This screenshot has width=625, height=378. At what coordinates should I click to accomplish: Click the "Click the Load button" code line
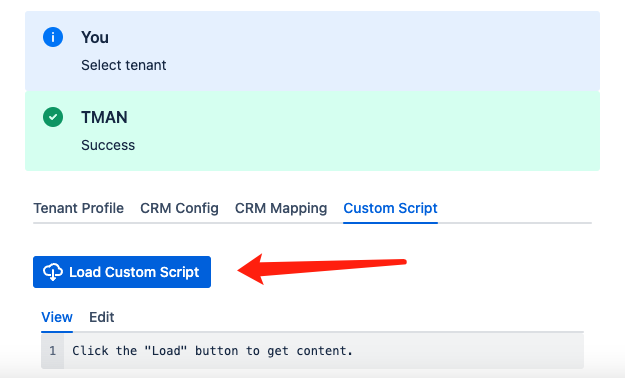point(212,351)
